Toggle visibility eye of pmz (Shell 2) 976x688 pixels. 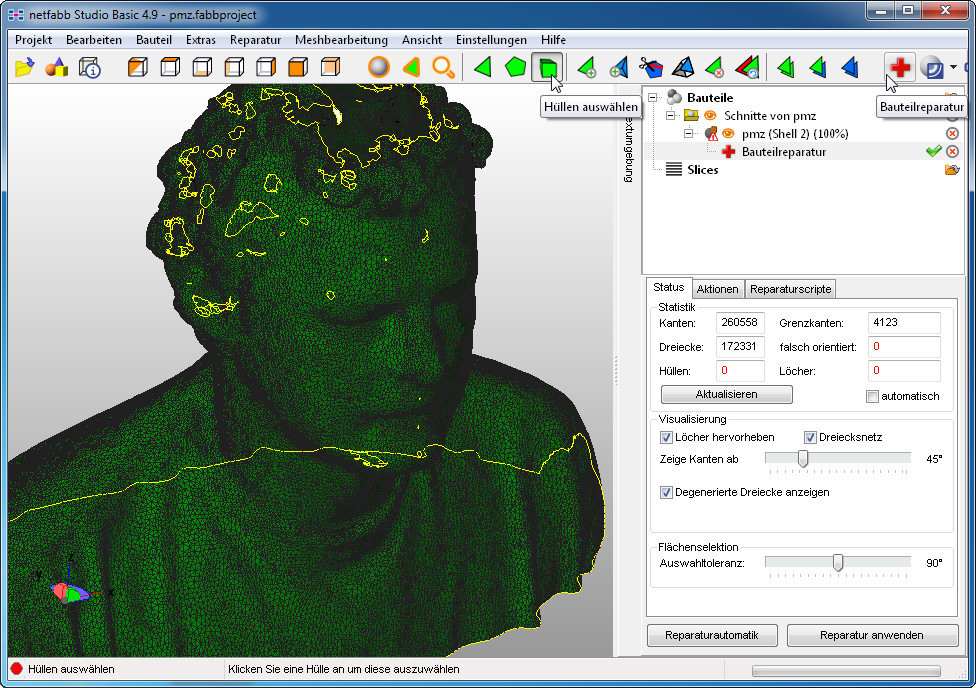[x=728, y=134]
